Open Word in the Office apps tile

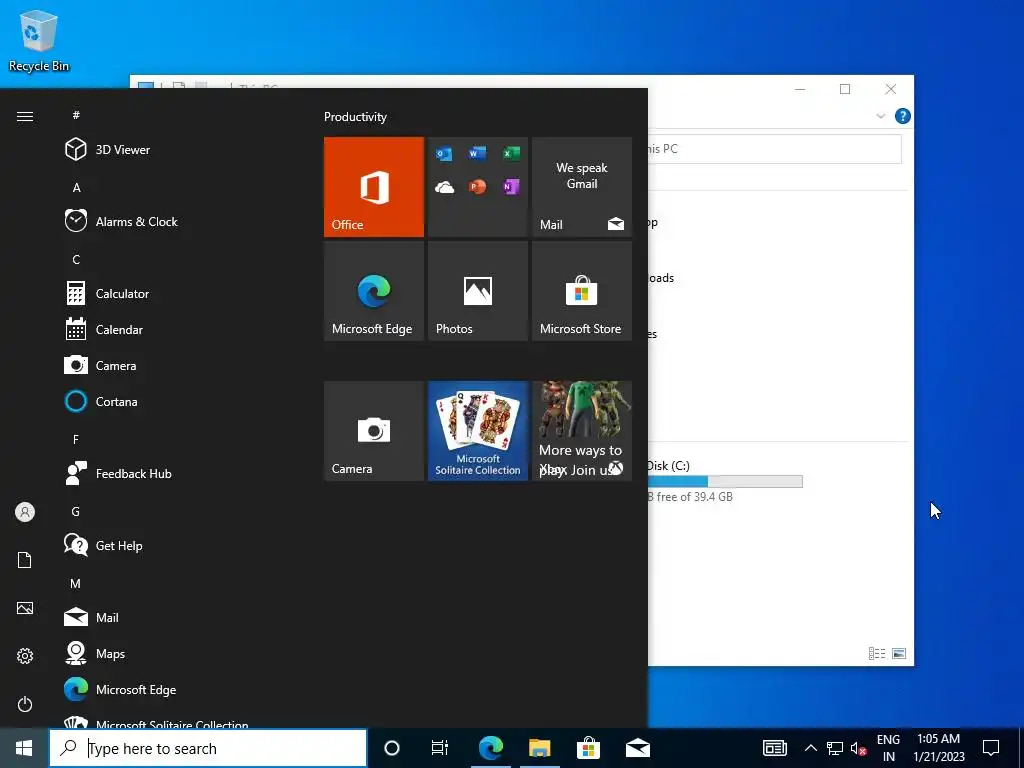point(477,153)
